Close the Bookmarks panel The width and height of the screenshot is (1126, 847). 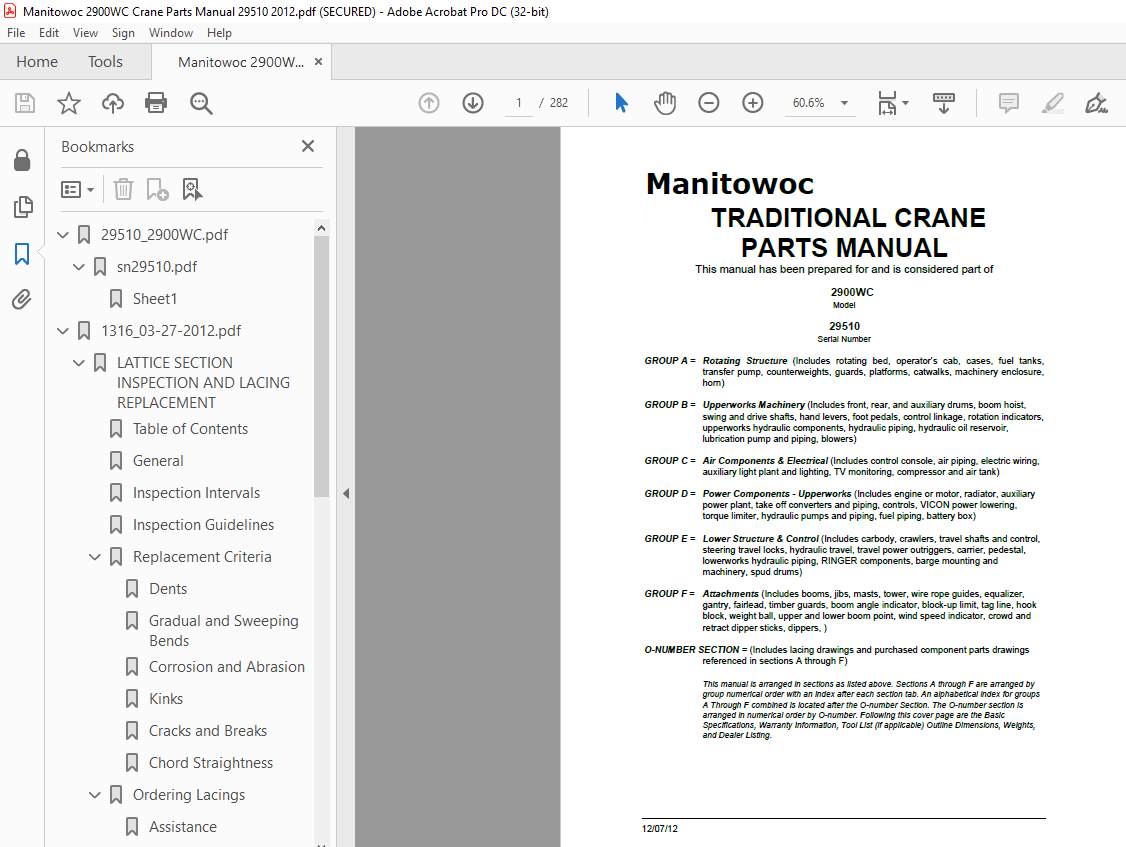pyautogui.click(x=308, y=146)
